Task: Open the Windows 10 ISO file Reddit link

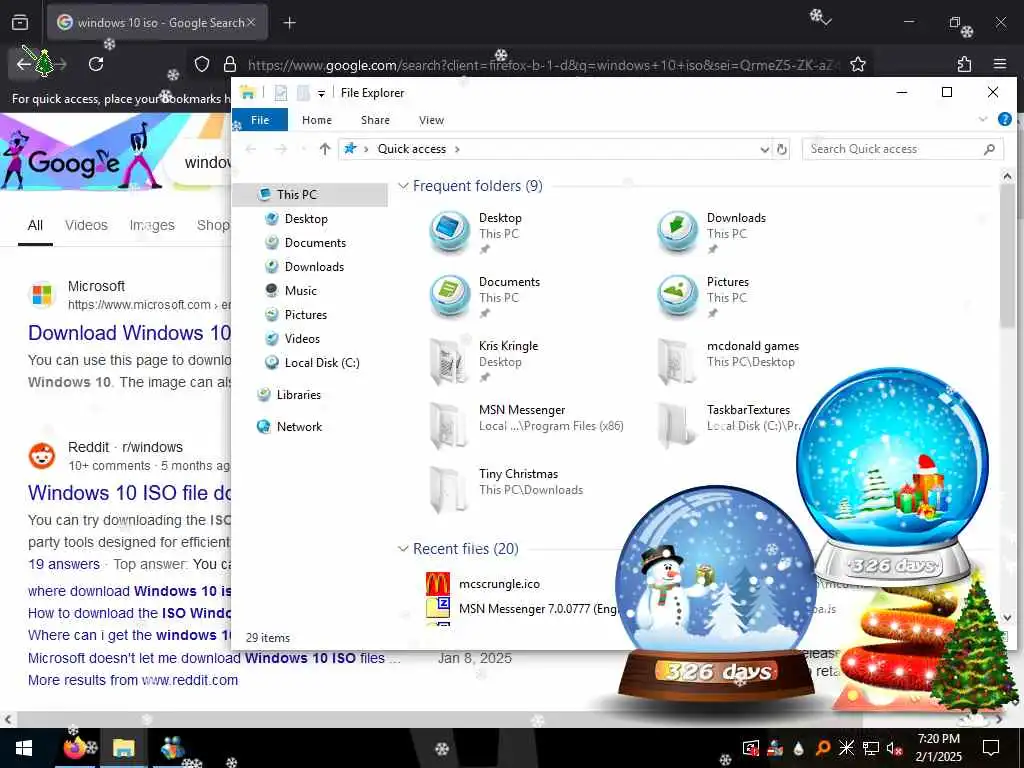Action: point(129,493)
